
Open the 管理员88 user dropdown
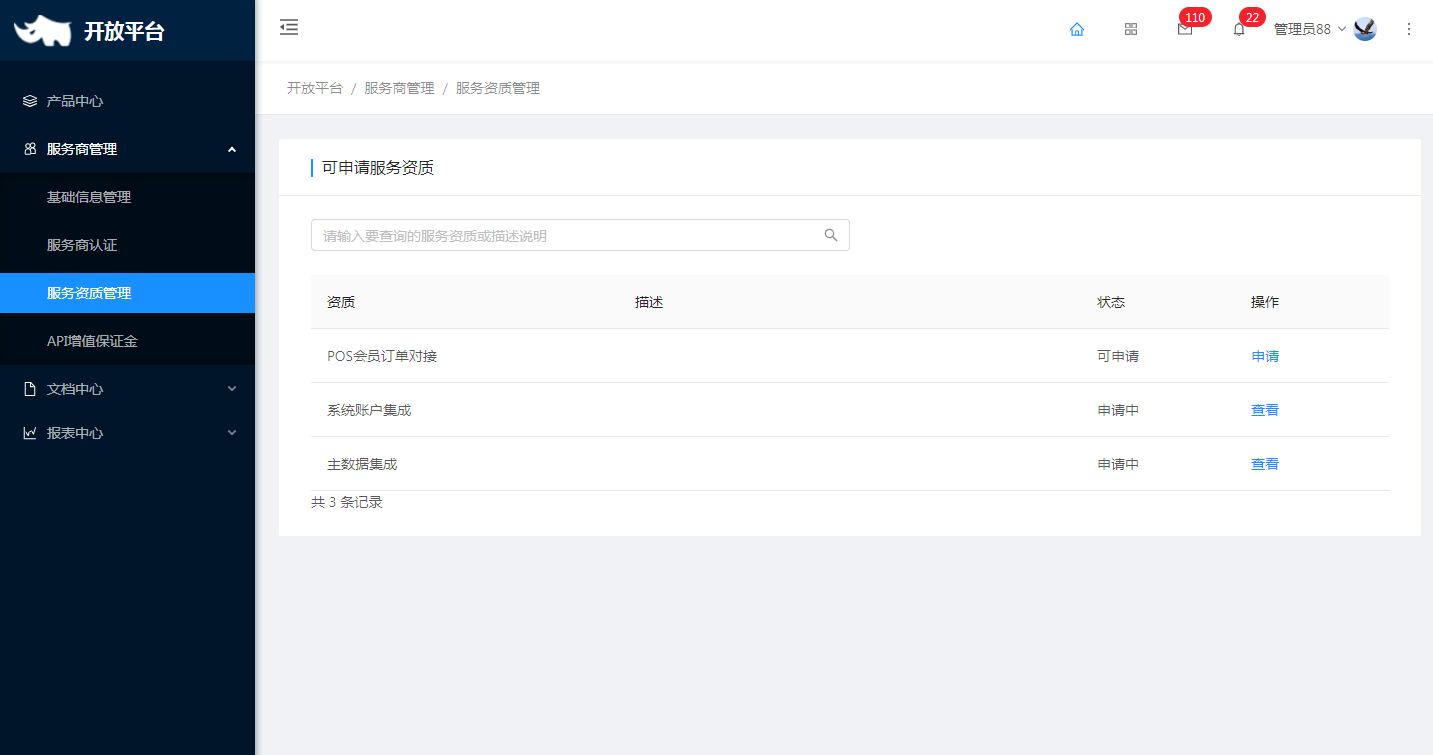tap(1310, 29)
